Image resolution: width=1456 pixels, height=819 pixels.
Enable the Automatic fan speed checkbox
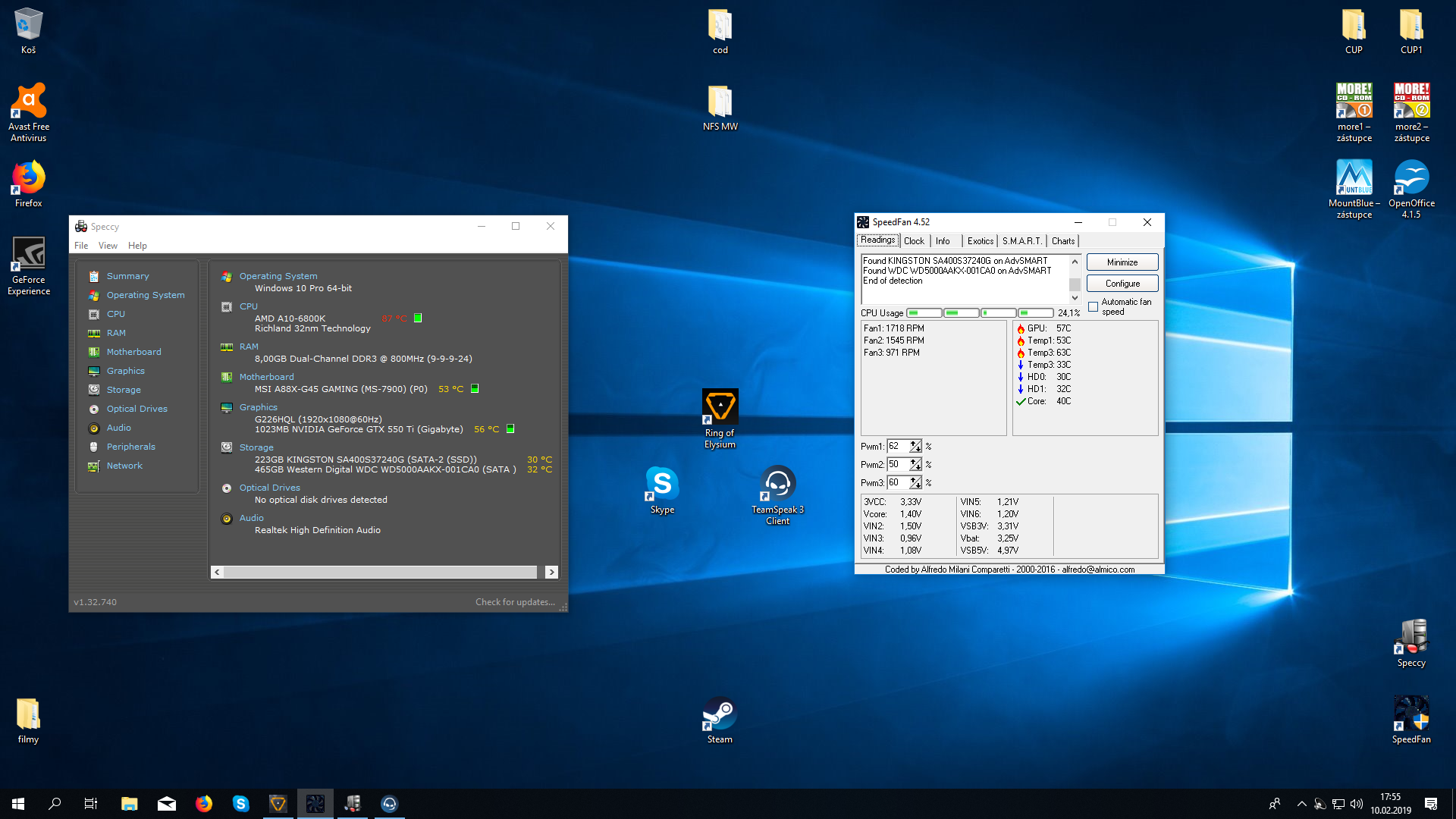[1093, 306]
